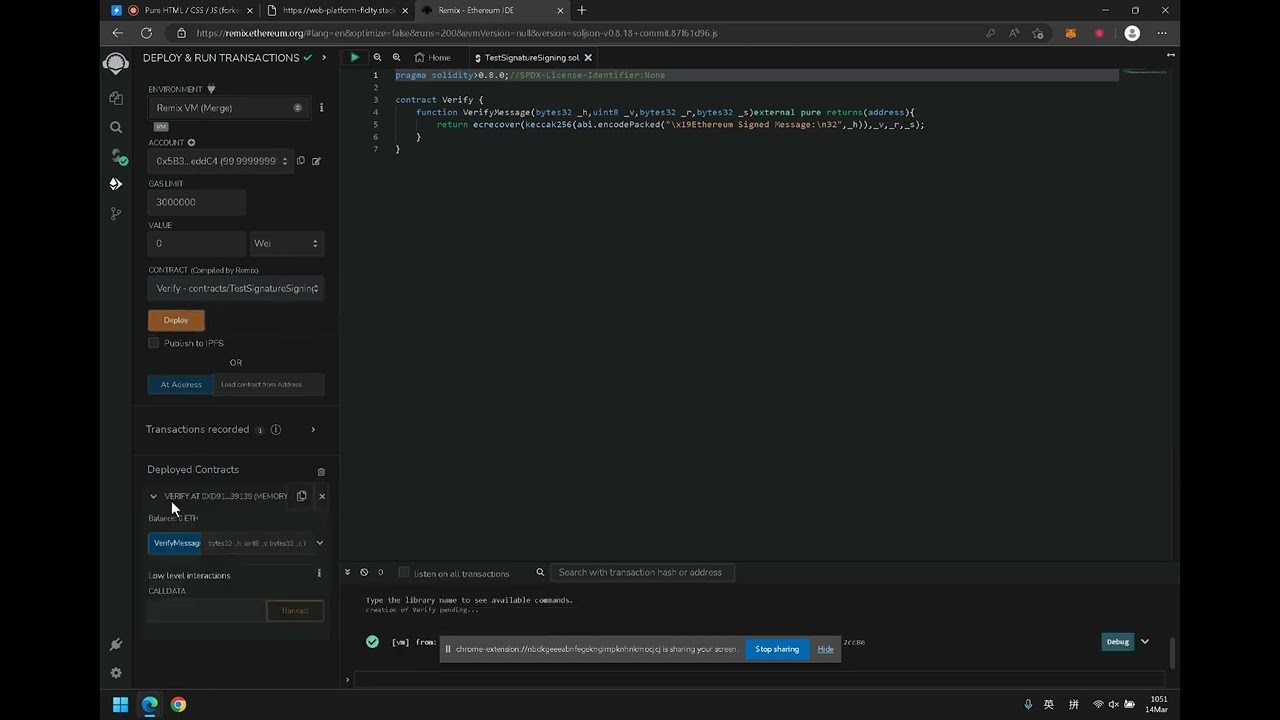Show environment info icon
The height and width of the screenshot is (720, 1280).
[x=321, y=107]
